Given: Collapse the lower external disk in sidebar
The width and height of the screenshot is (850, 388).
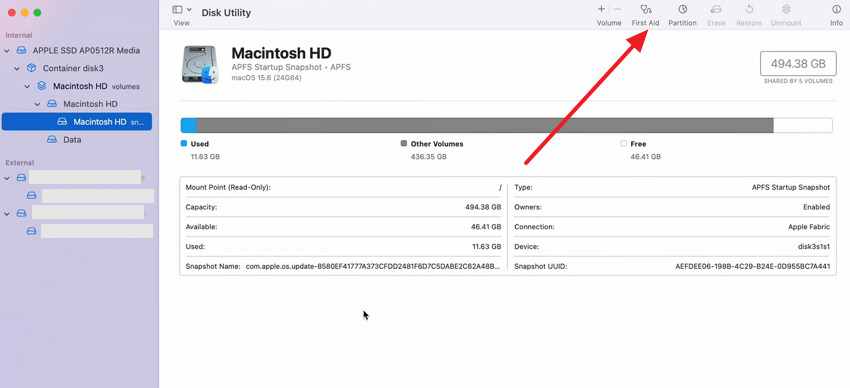Looking at the screenshot, I should (7, 214).
